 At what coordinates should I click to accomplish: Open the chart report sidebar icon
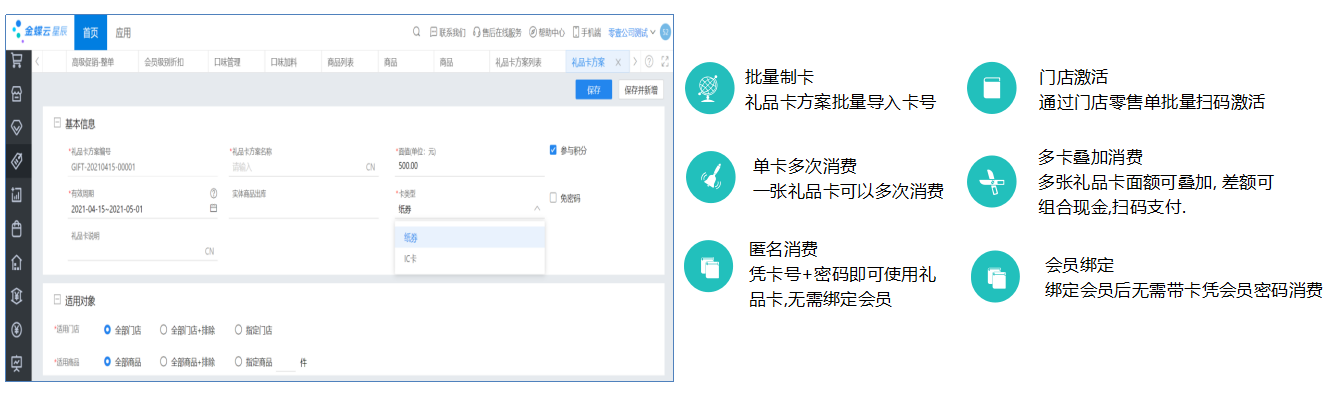[17, 195]
